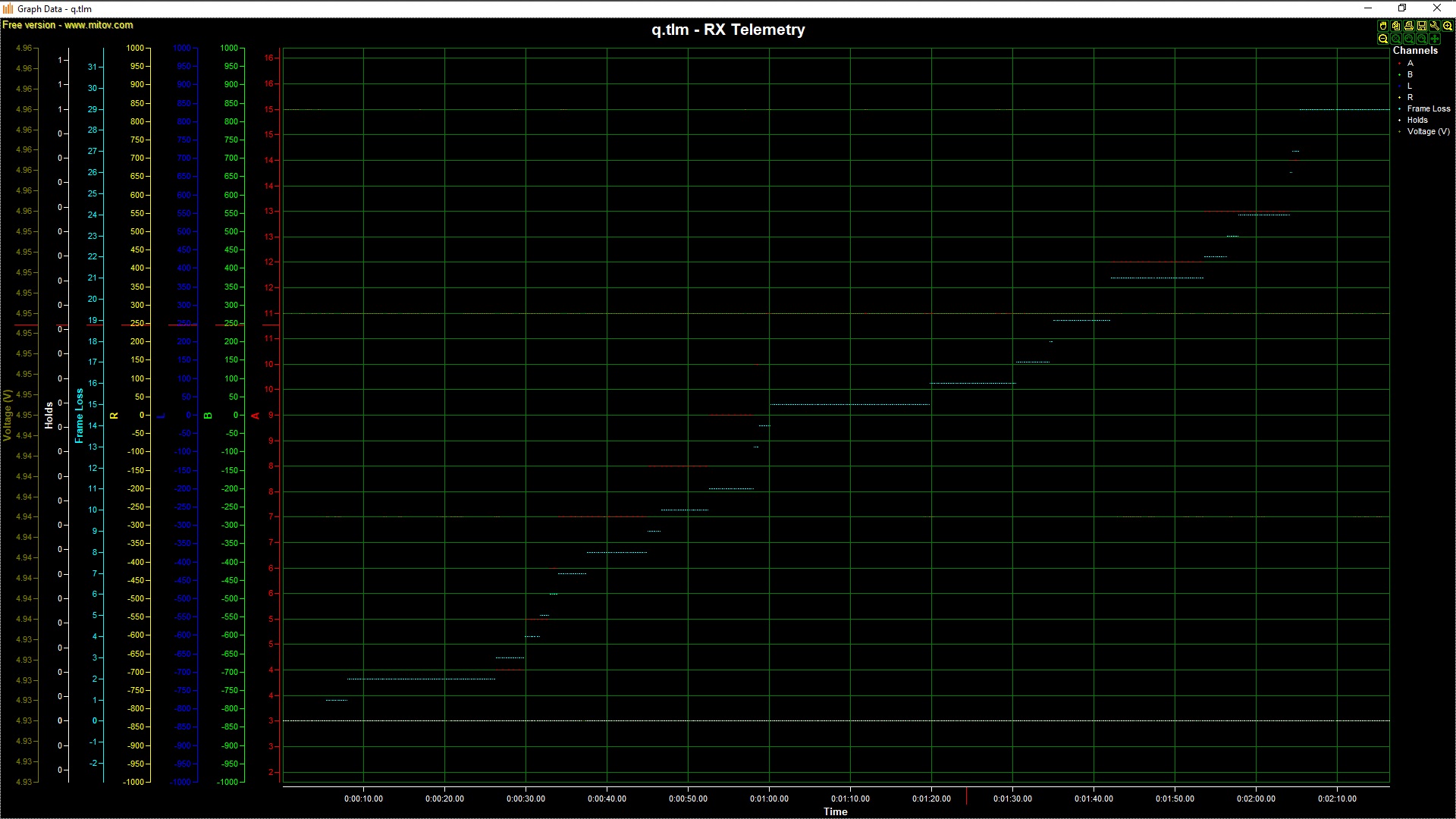Click the zoom previous icon
1456x819 pixels.
(1409, 39)
